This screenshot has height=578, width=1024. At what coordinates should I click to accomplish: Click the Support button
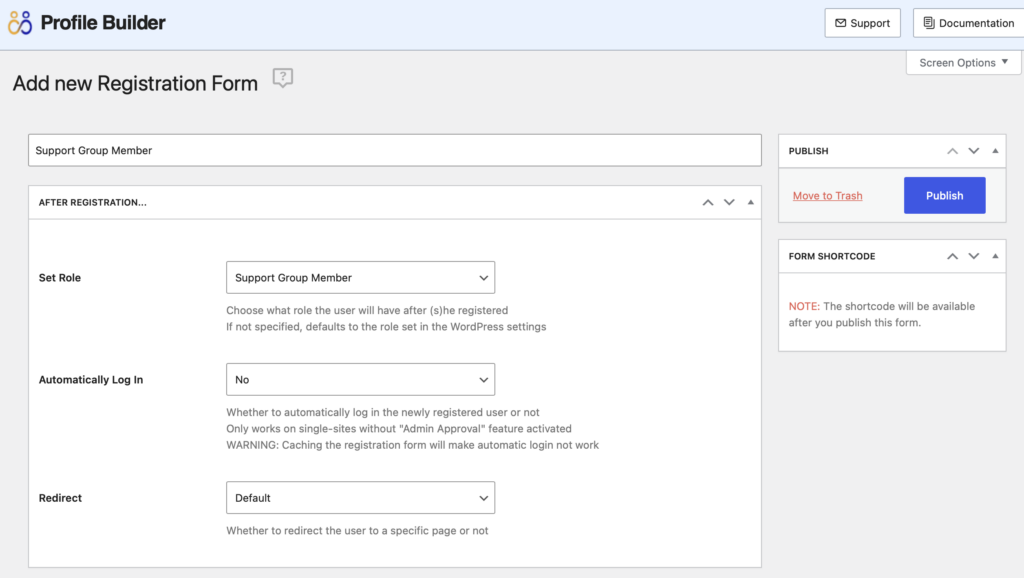(862, 23)
